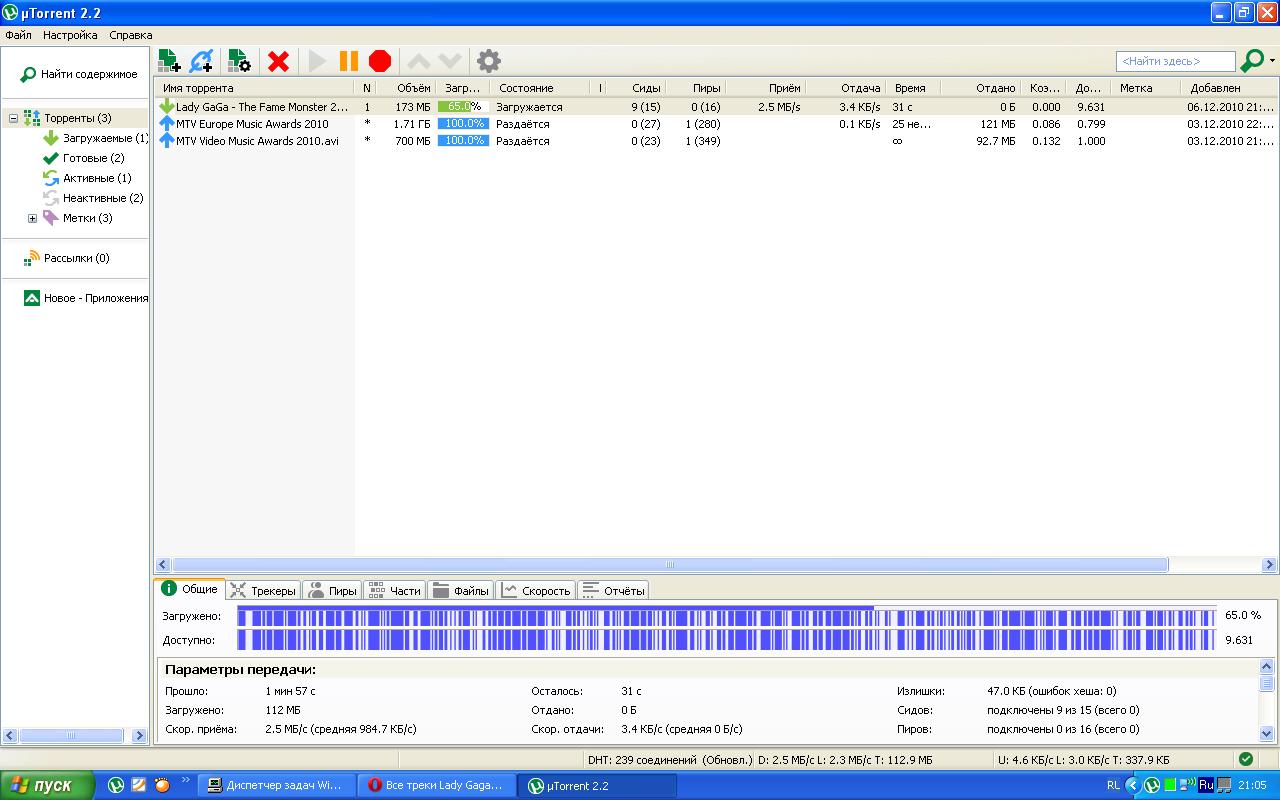
Task: Click the grey Start play icon
Action: tap(317, 61)
